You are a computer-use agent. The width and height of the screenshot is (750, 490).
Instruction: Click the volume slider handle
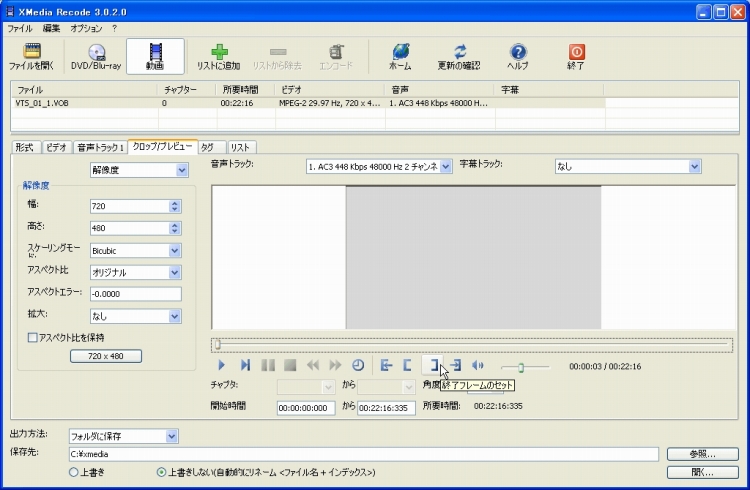pyautogui.click(x=521, y=368)
